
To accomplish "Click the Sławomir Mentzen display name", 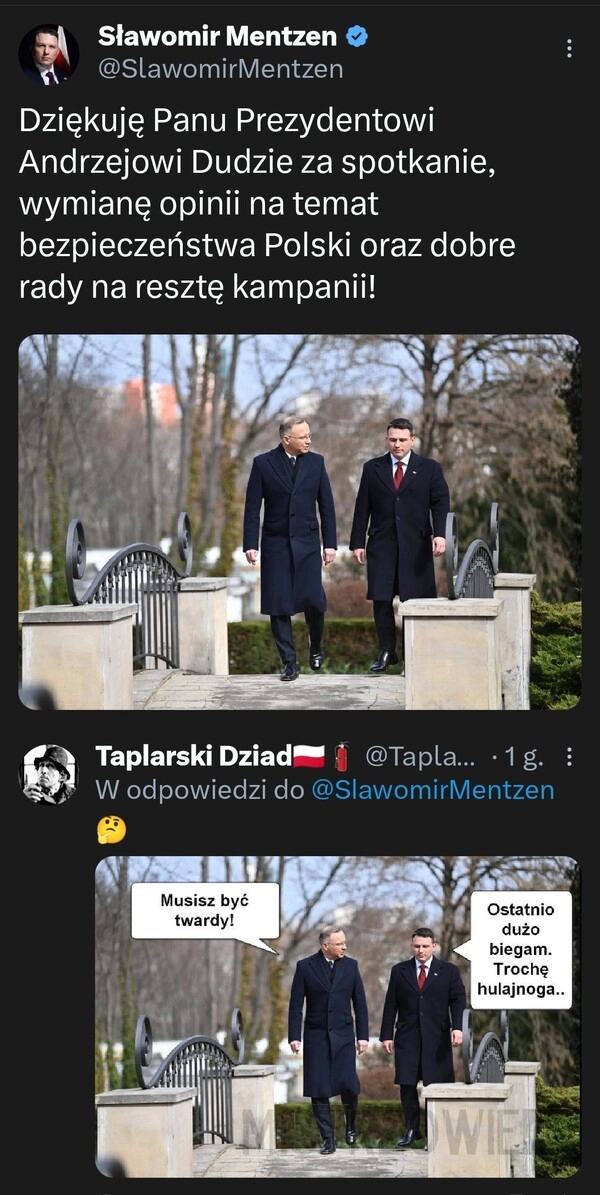I will click(x=218, y=36).
